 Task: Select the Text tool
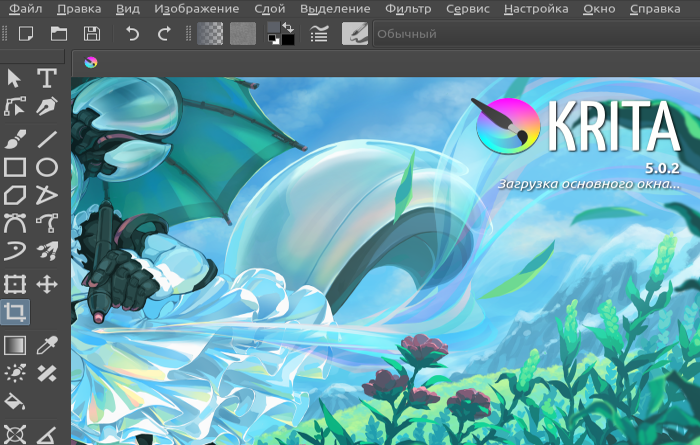[47, 78]
